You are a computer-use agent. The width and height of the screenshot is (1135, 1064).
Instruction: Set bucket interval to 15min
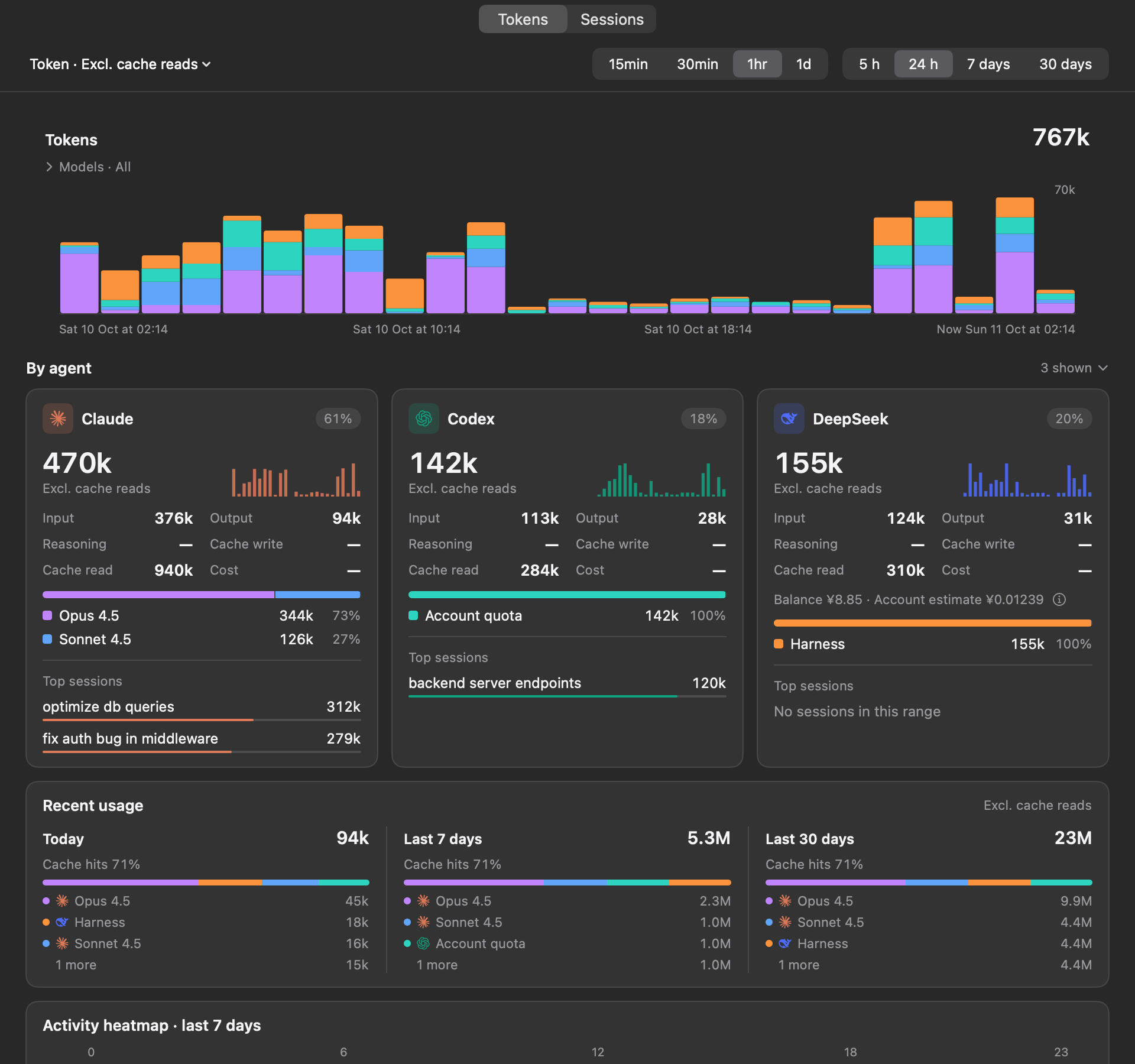coord(628,64)
